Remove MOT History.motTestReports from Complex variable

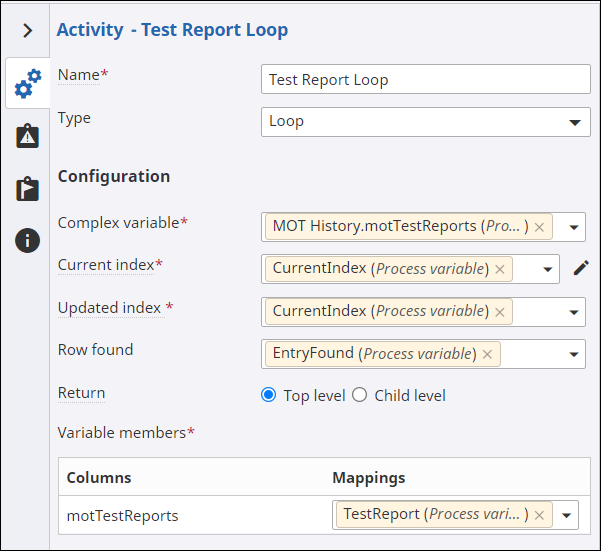coord(539,227)
